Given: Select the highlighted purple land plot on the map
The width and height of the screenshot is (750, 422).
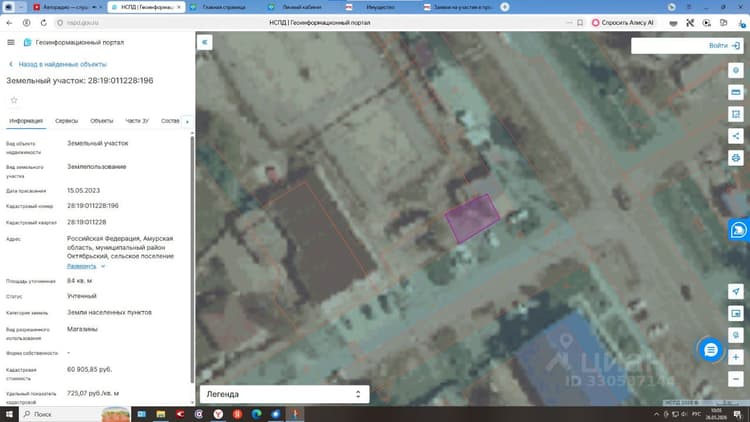Looking at the screenshot, I should [473, 218].
